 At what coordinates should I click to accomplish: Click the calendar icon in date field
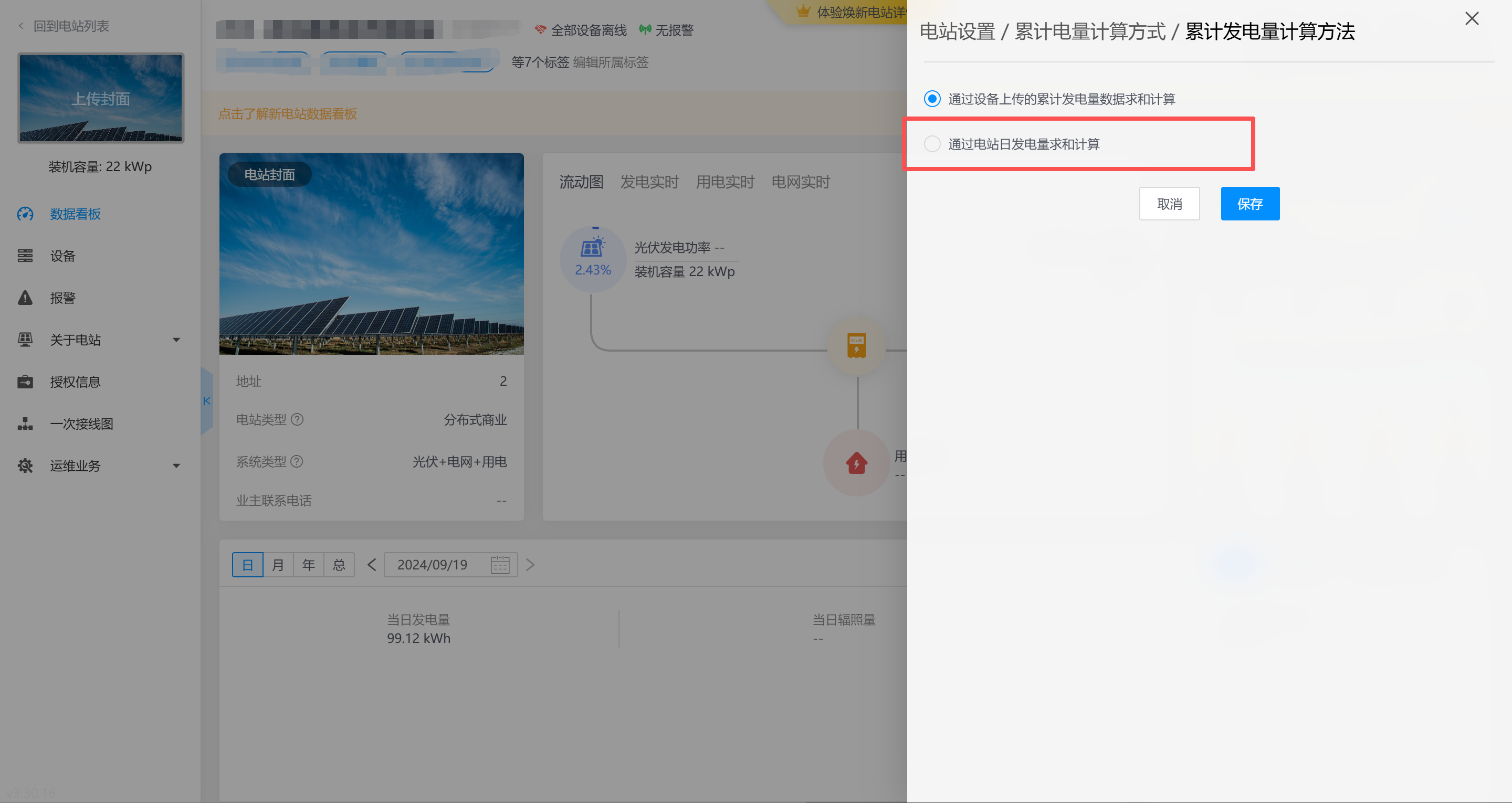pyautogui.click(x=499, y=565)
